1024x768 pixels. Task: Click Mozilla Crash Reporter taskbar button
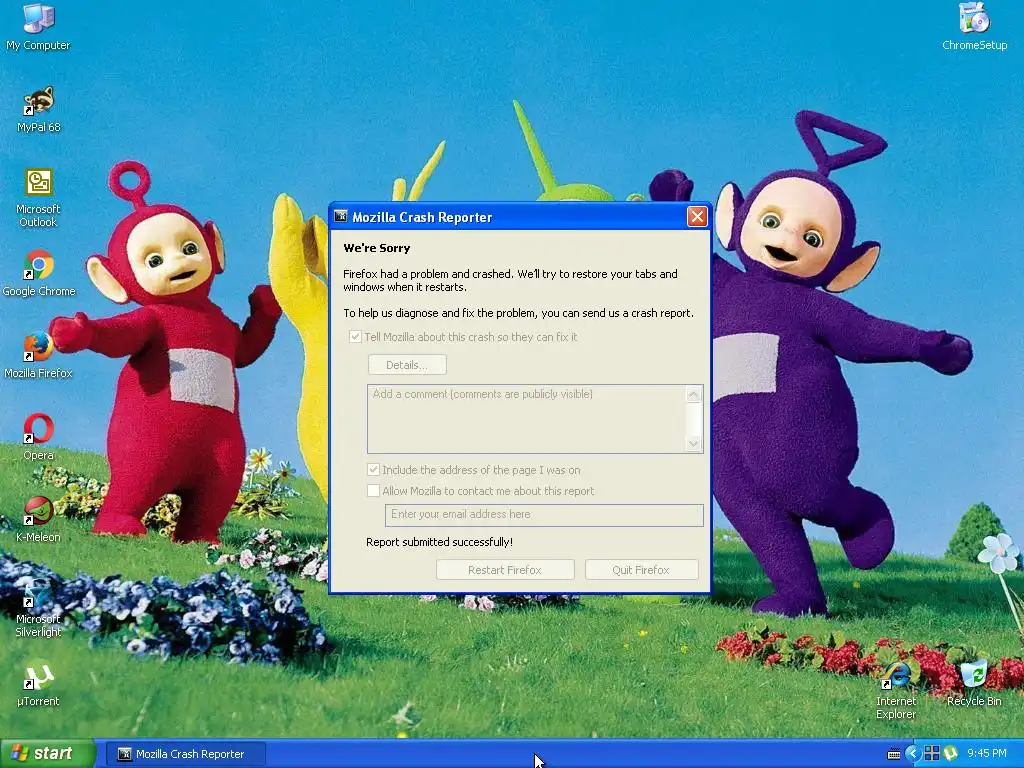coord(186,754)
